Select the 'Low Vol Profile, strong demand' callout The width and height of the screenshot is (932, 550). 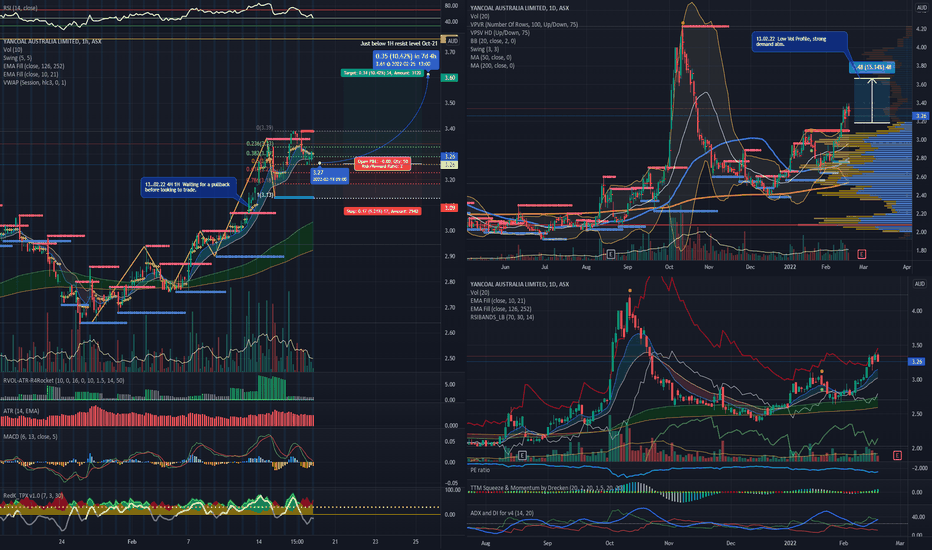pos(799,42)
